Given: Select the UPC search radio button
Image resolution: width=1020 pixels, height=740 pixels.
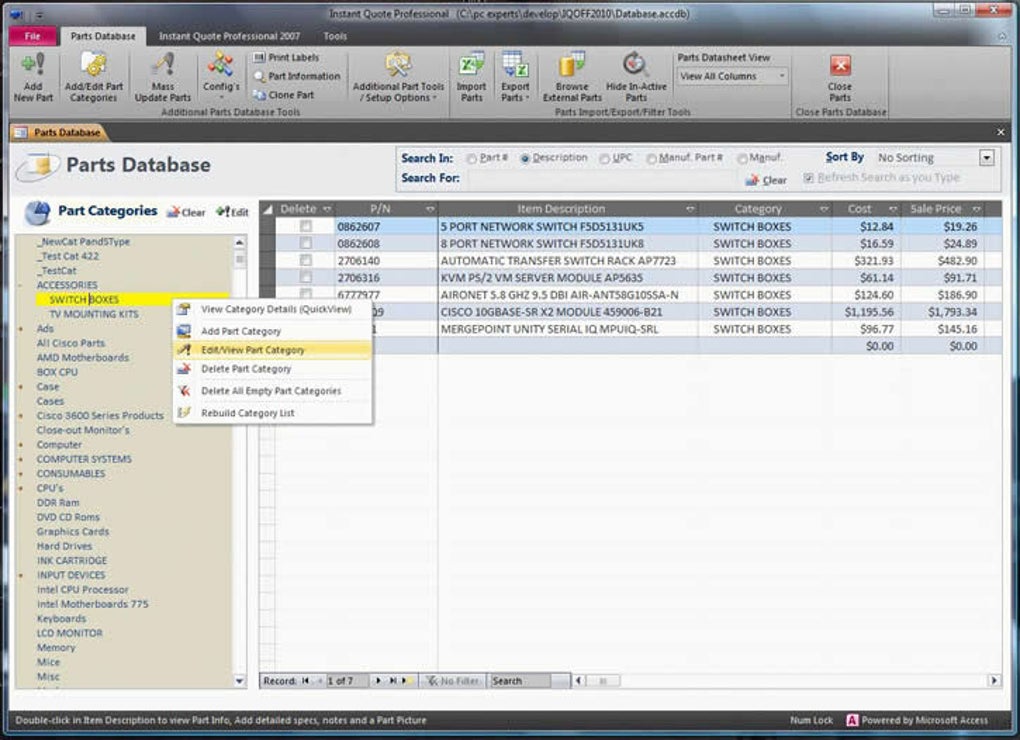Looking at the screenshot, I should point(605,159).
